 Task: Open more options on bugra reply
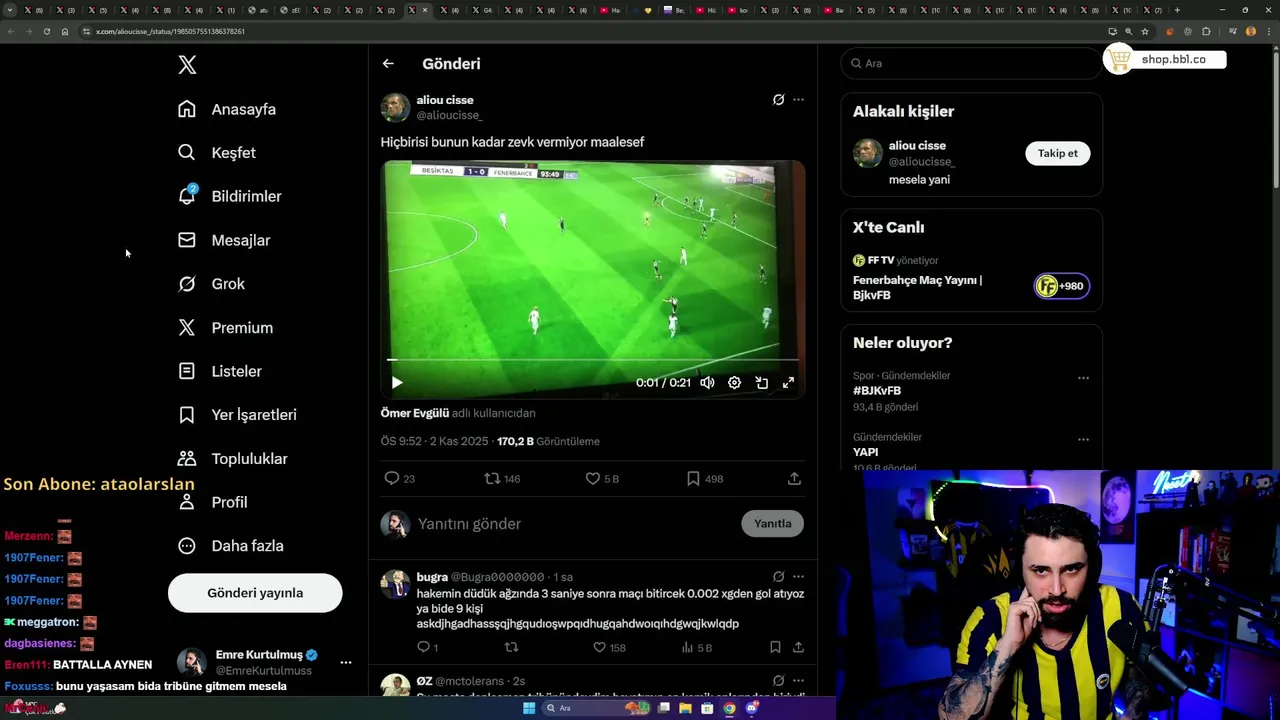coord(798,577)
